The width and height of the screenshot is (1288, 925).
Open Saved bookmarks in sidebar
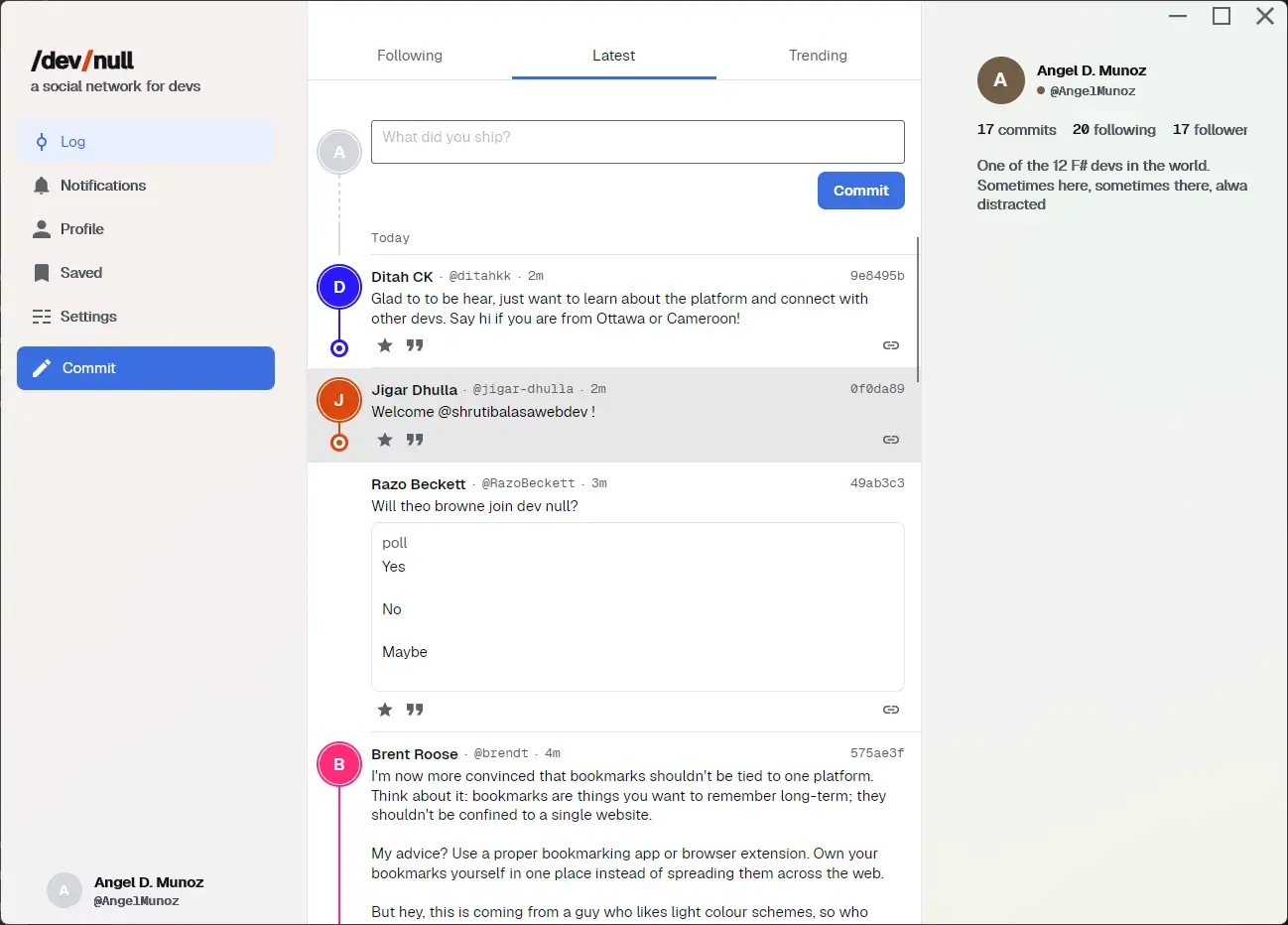pyautogui.click(x=146, y=273)
